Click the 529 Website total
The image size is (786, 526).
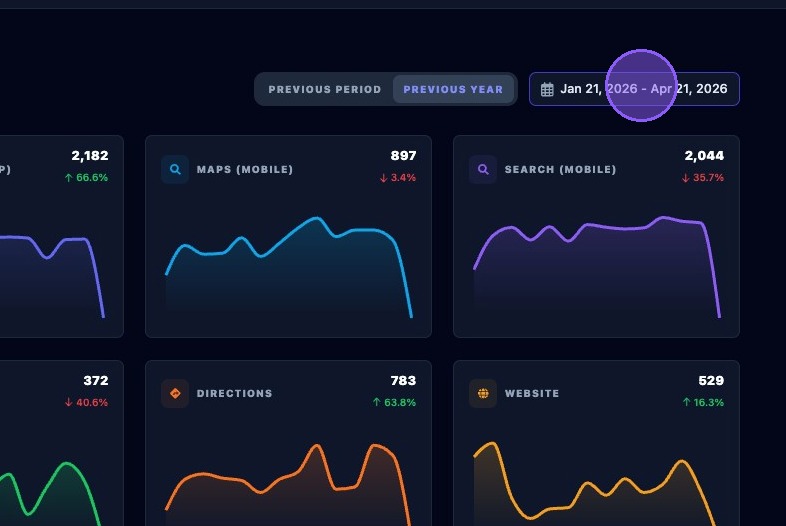[711, 381]
